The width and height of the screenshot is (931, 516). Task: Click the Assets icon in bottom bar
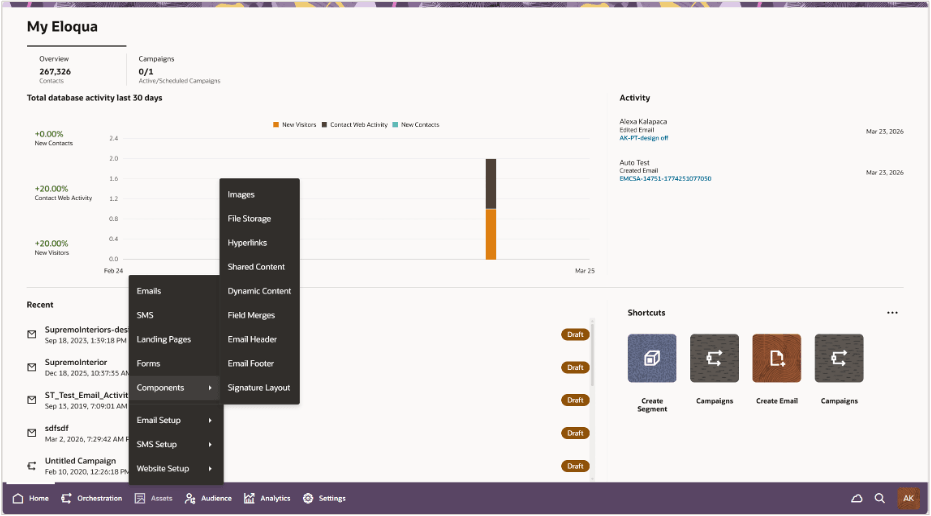tap(140, 498)
